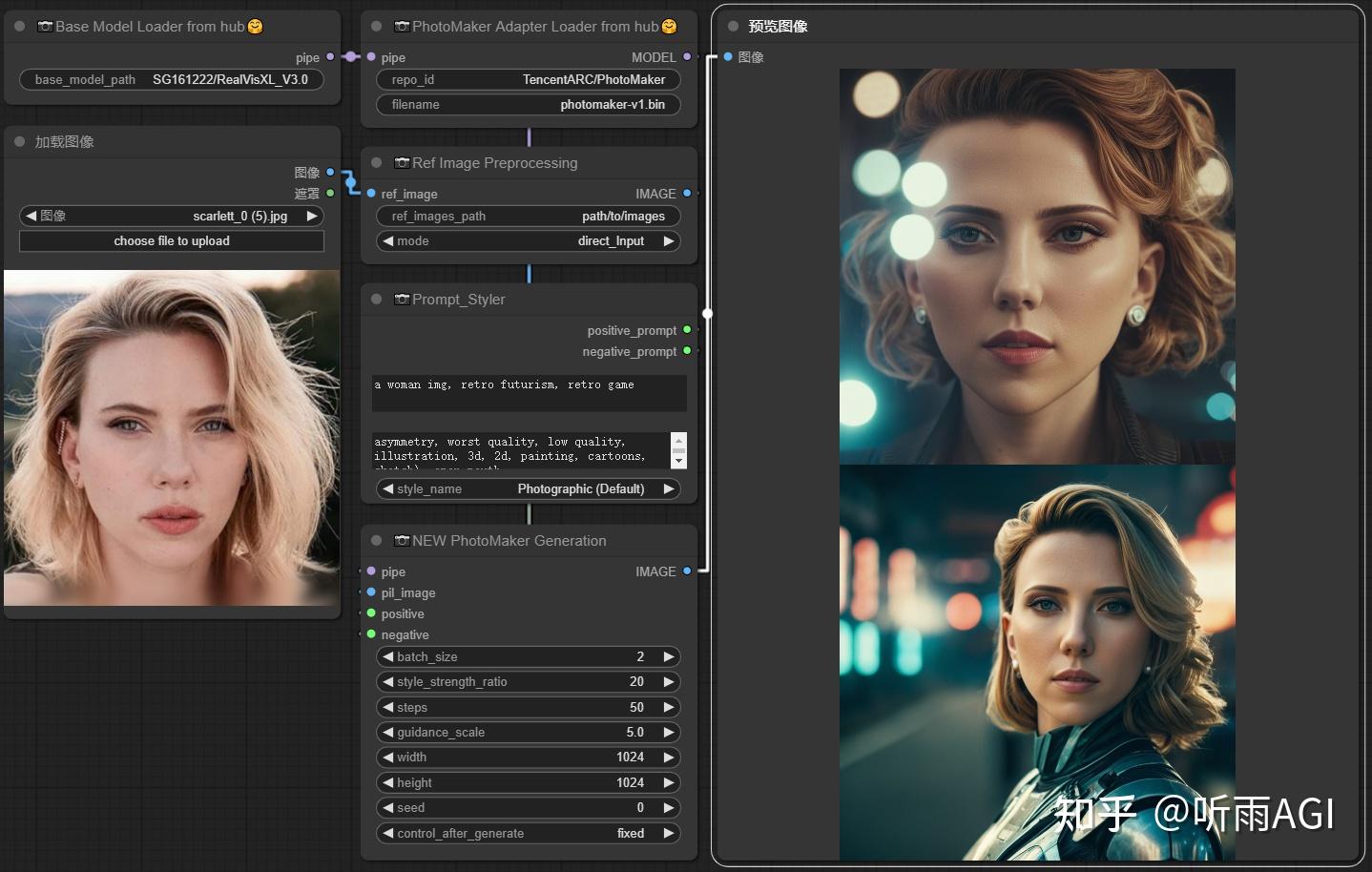Click choose file to upload button
The width and height of the screenshot is (1372, 872).
[x=172, y=241]
